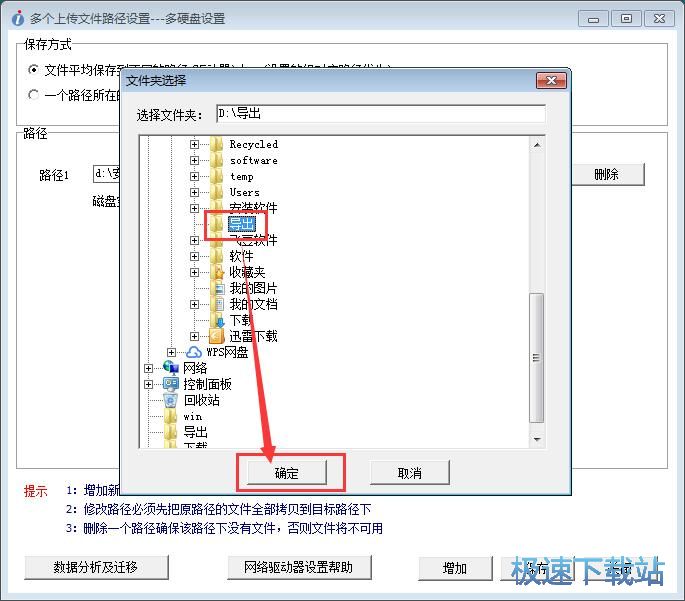Click the folder tree scrollbar thumb
Viewport: 685px width, 601px height.
pos(536,358)
